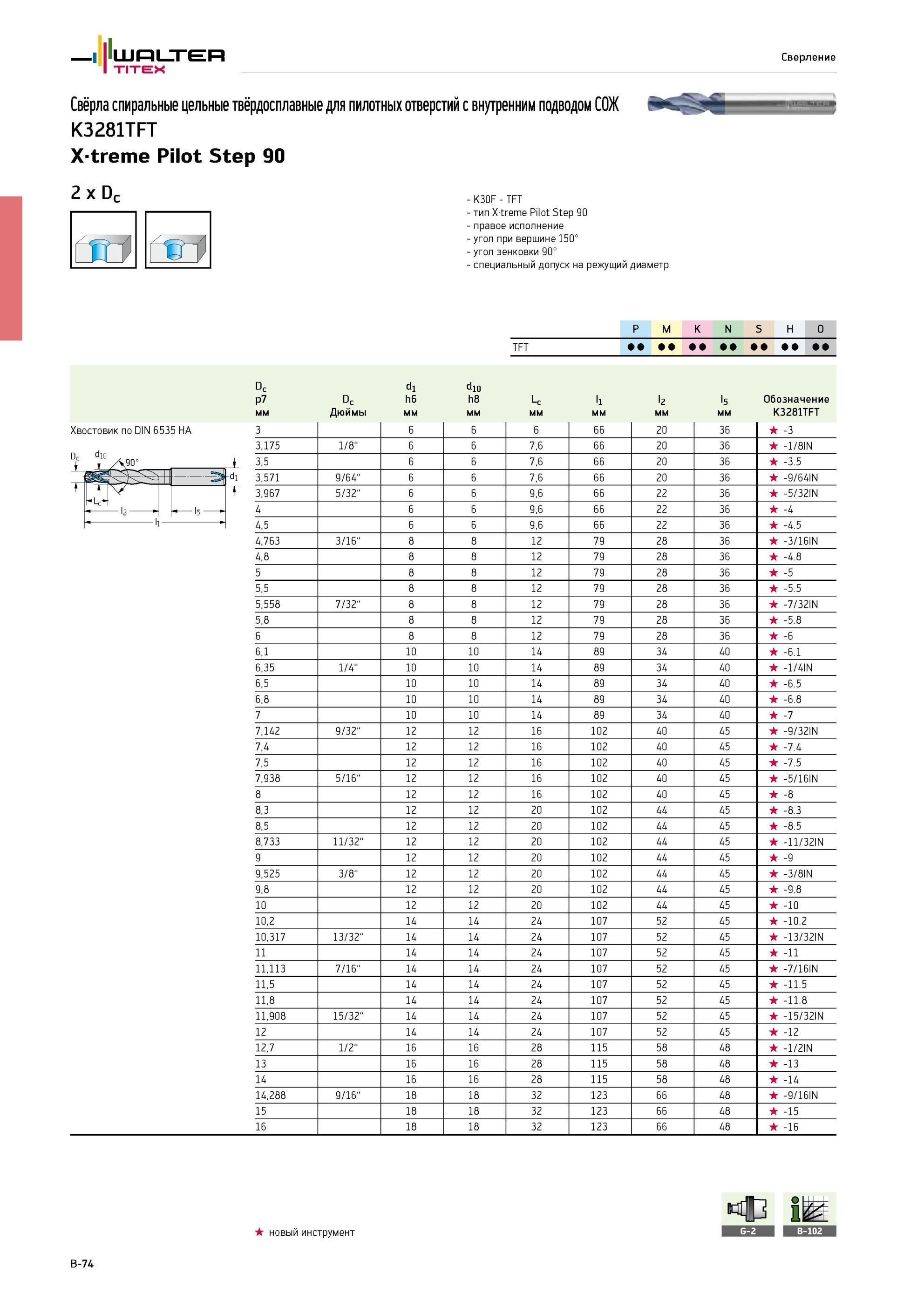This screenshot has height=1307, width=924.
Task: Click the 'd1 h6 мм' column header
Action: (x=411, y=400)
